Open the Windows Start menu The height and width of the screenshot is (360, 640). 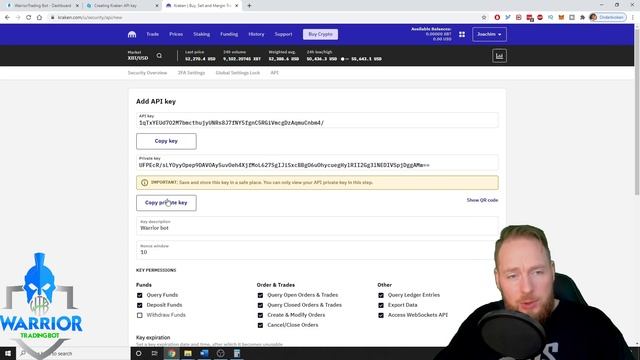[x=8, y=353]
